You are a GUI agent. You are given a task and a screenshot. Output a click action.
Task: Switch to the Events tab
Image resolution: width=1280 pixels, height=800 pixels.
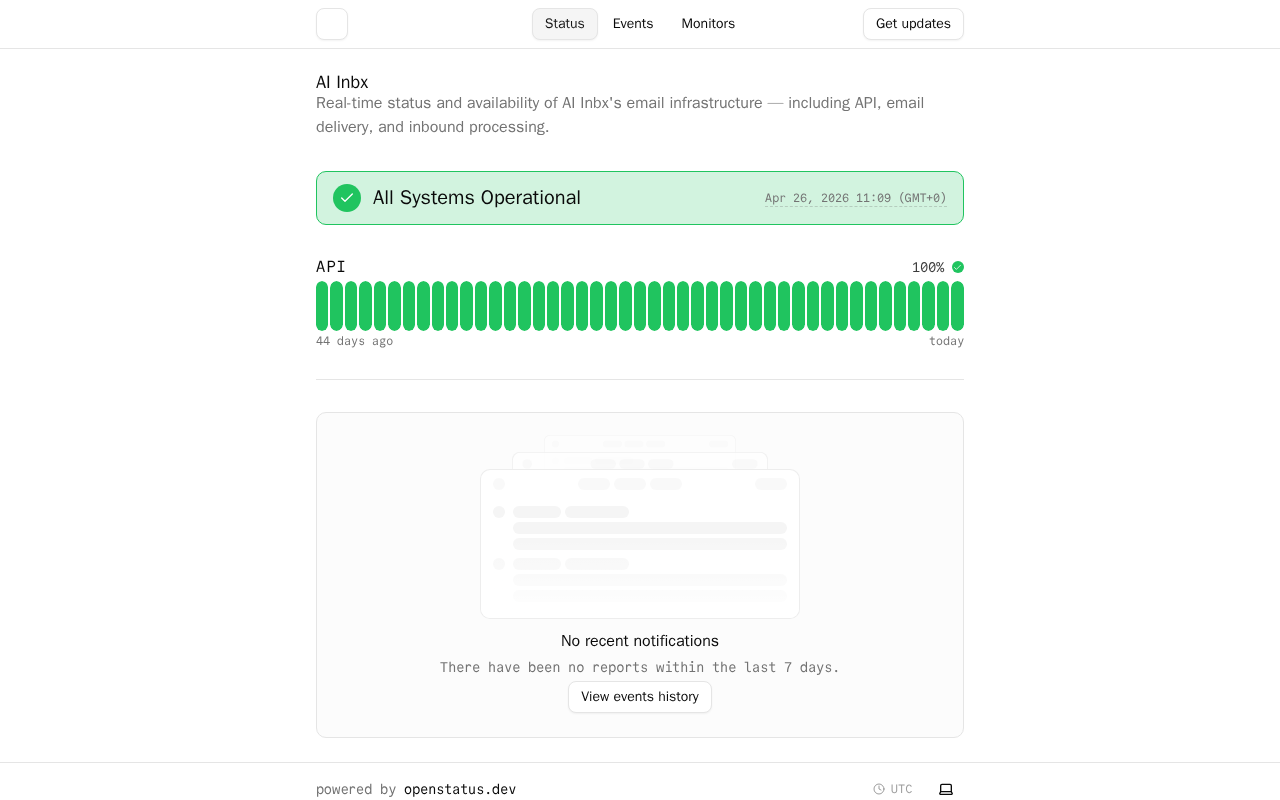tap(633, 24)
